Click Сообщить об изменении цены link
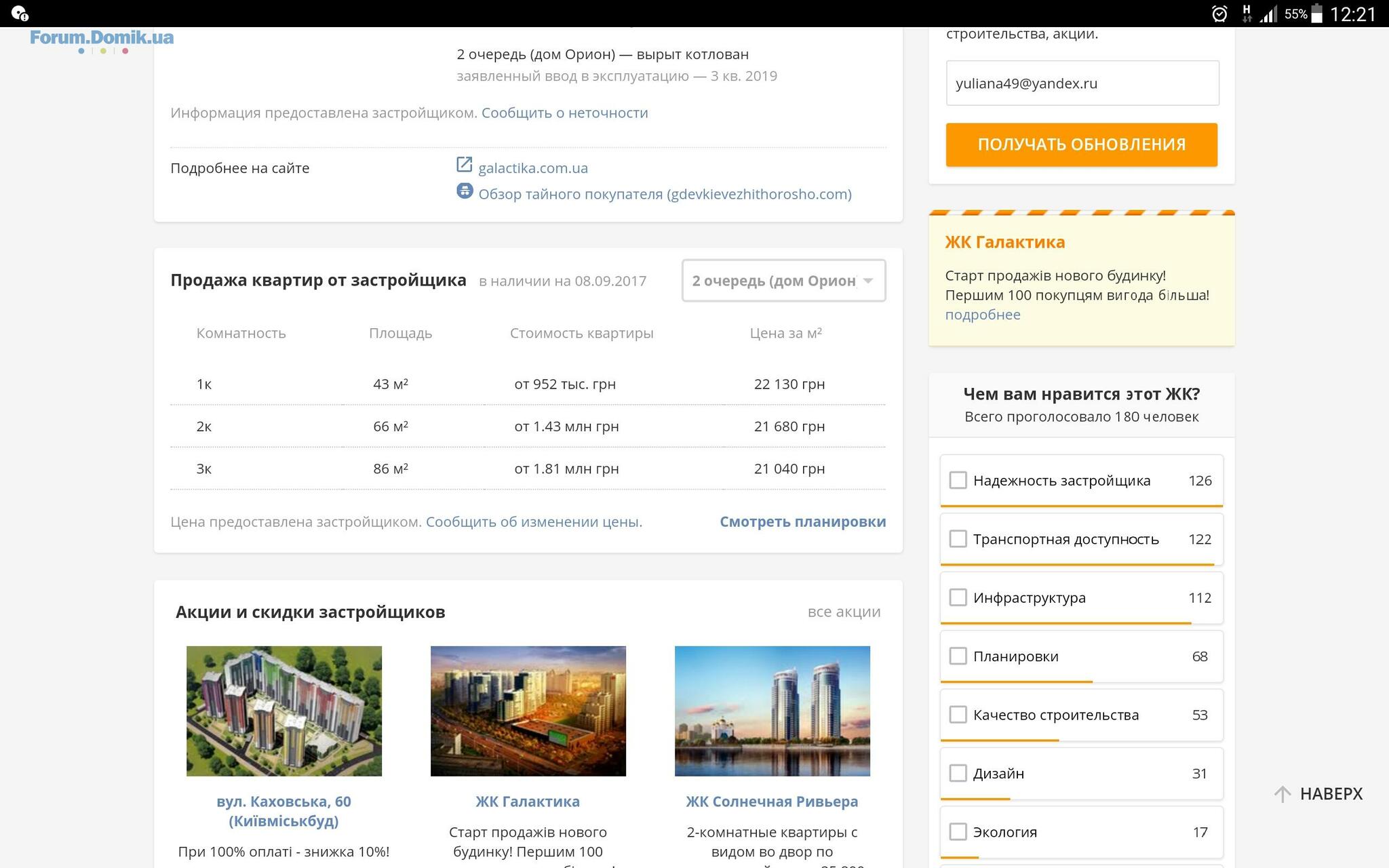1389x868 pixels. [x=534, y=521]
